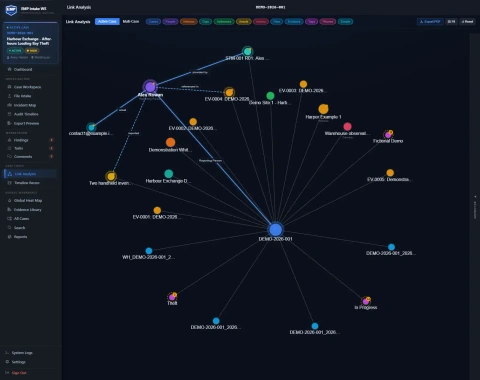The height and width of the screenshot is (380, 480).
Task: Select Link Analysis in sidebar
Action: tap(30, 174)
